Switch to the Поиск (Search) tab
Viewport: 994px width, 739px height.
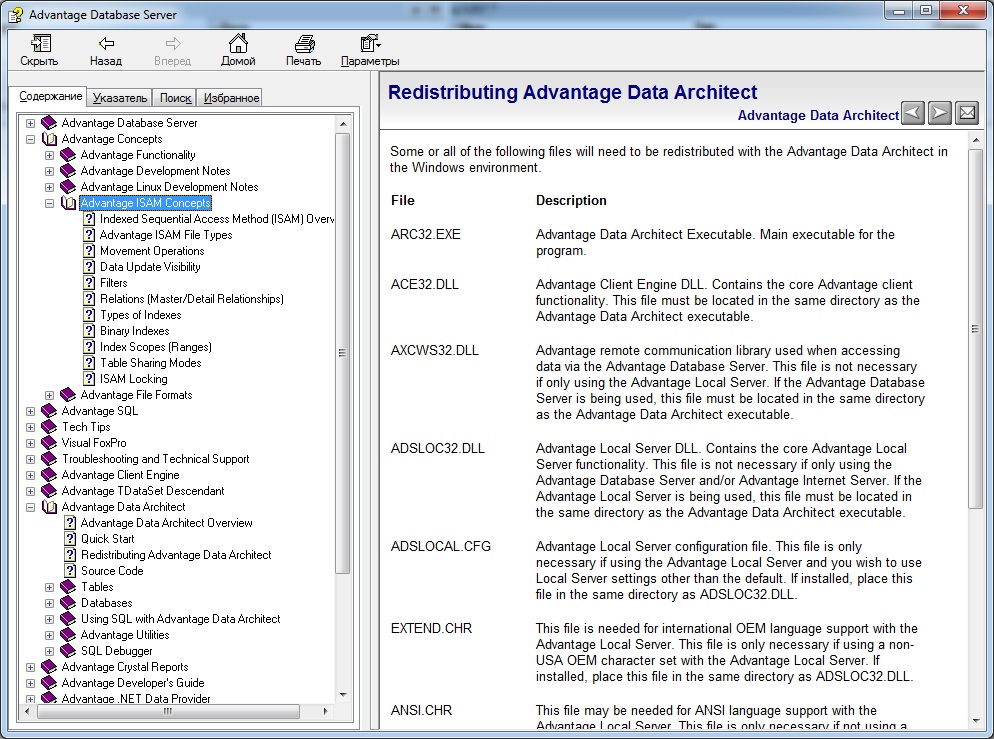tap(175, 98)
